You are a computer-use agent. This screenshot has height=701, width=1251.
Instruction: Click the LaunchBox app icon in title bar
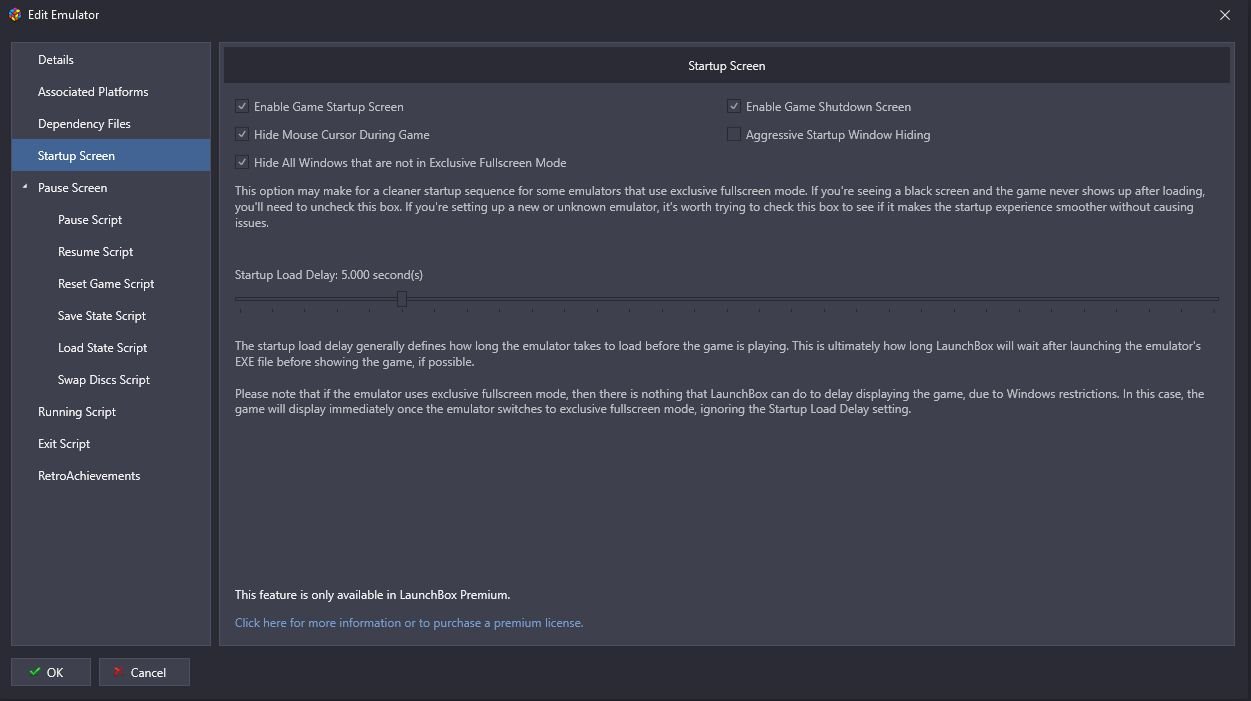(x=15, y=15)
